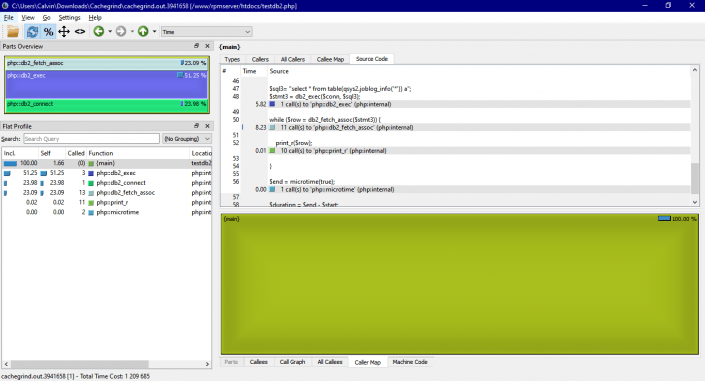Open the Time event type combo box

click(x=206, y=32)
